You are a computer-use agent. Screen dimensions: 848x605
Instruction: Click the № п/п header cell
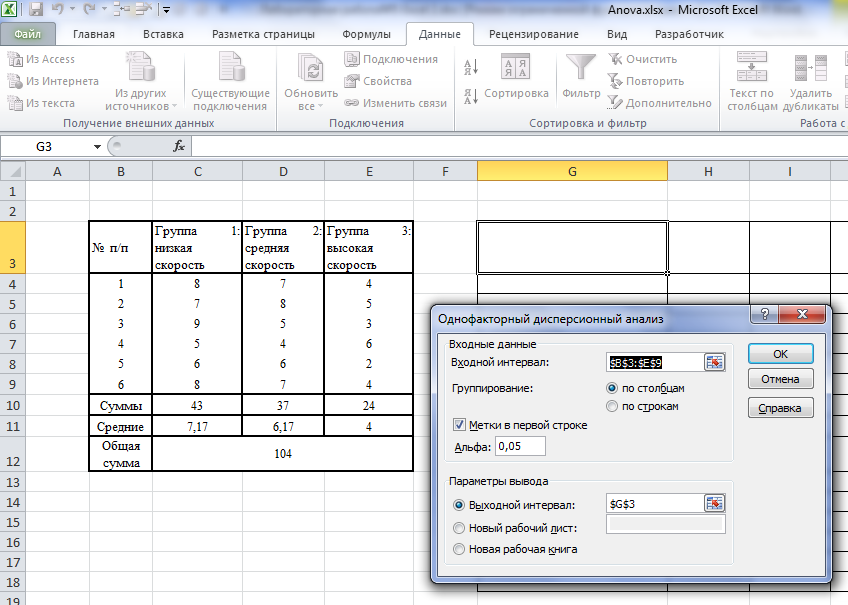pyautogui.click(x=121, y=247)
